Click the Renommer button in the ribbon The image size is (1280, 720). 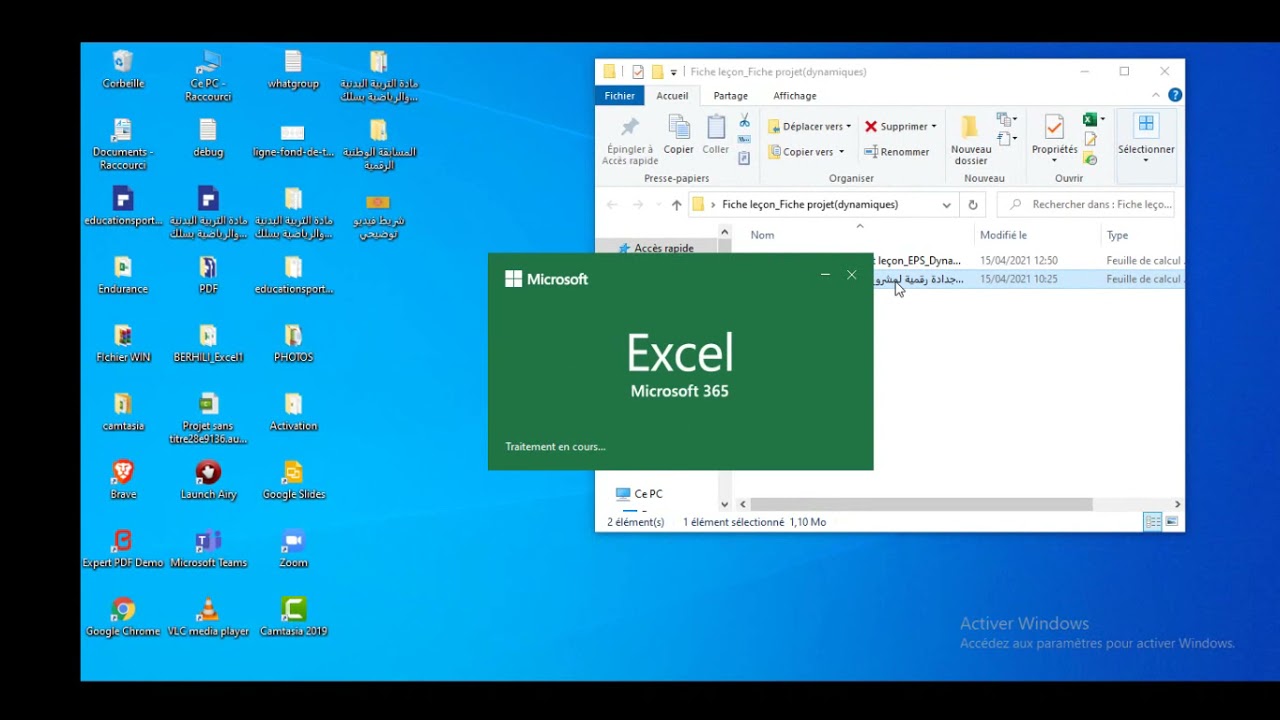897,152
